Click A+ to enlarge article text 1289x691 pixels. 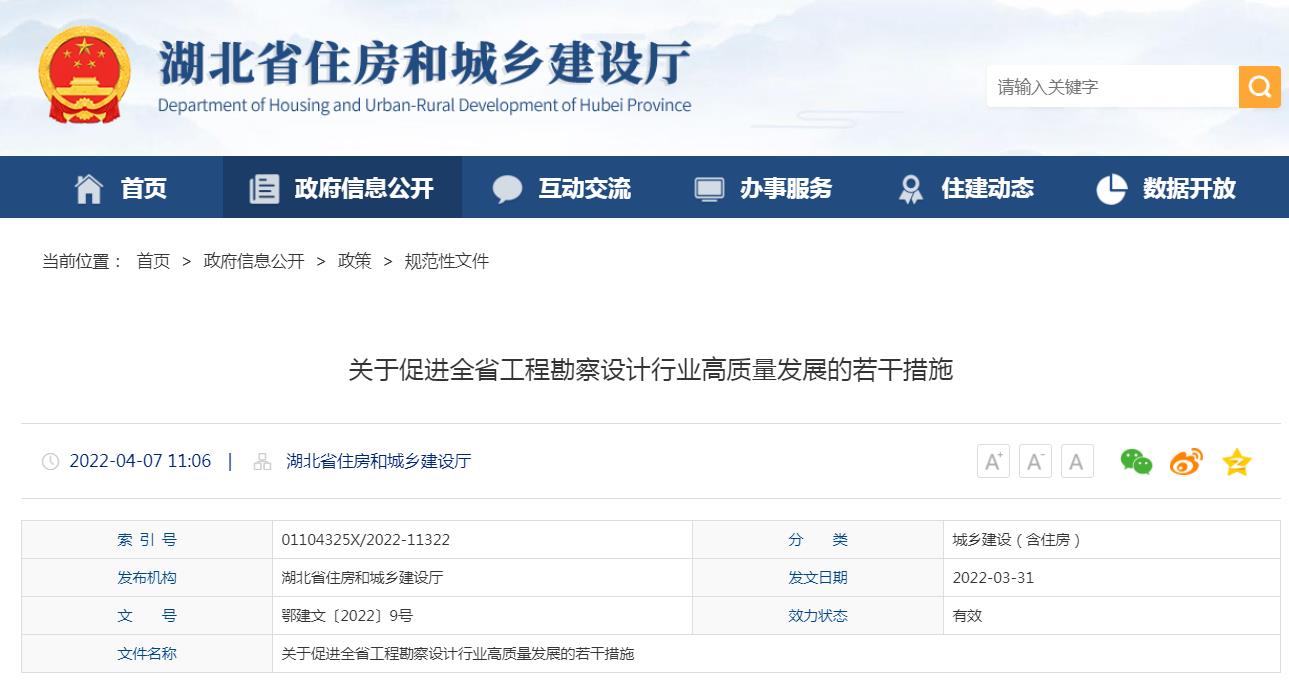coord(993,461)
